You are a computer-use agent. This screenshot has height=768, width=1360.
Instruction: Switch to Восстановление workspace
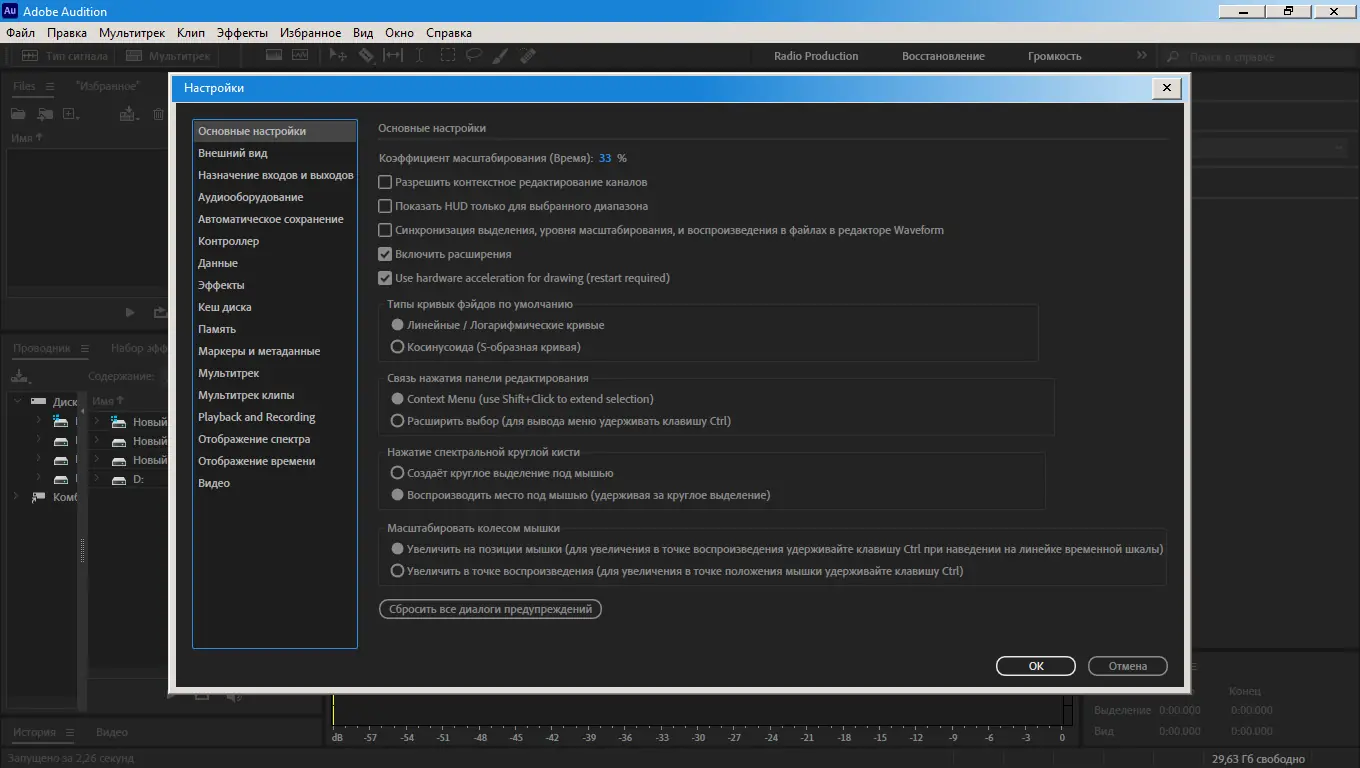pyautogui.click(x=943, y=56)
